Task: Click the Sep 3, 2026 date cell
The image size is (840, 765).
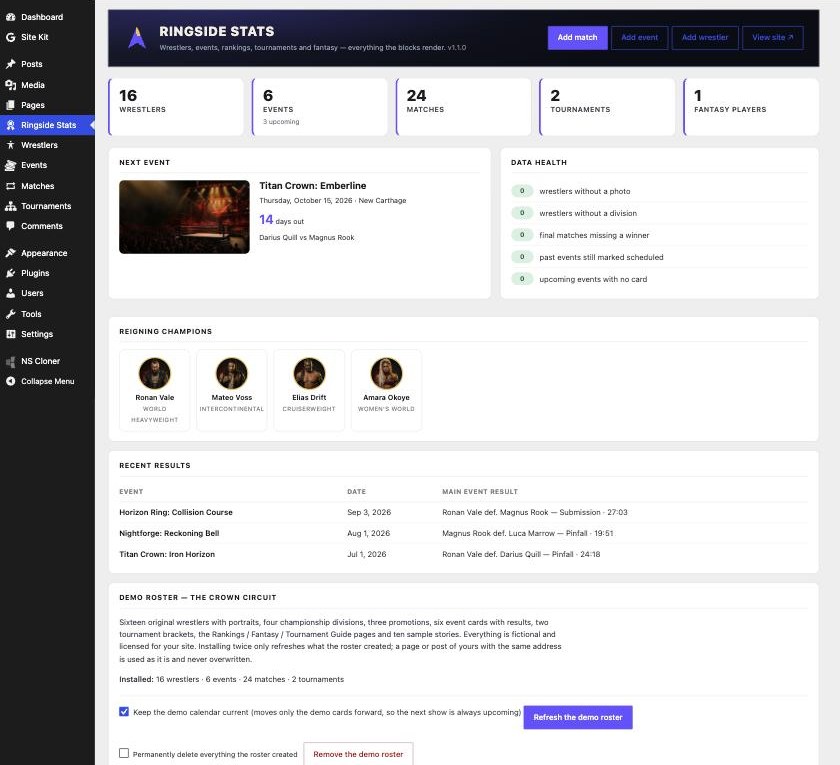Action: (369, 512)
